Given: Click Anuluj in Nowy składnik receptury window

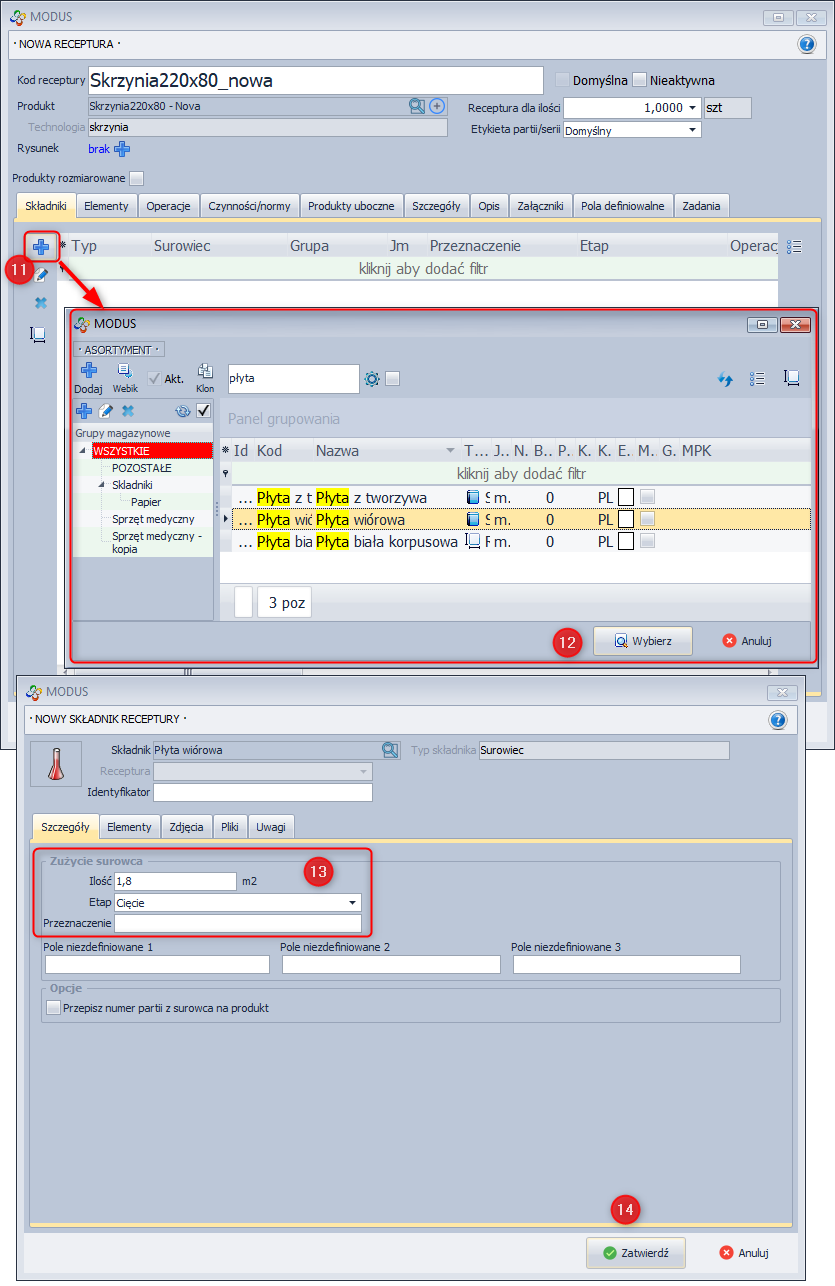Looking at the screenshot, I should point(745,1252).
